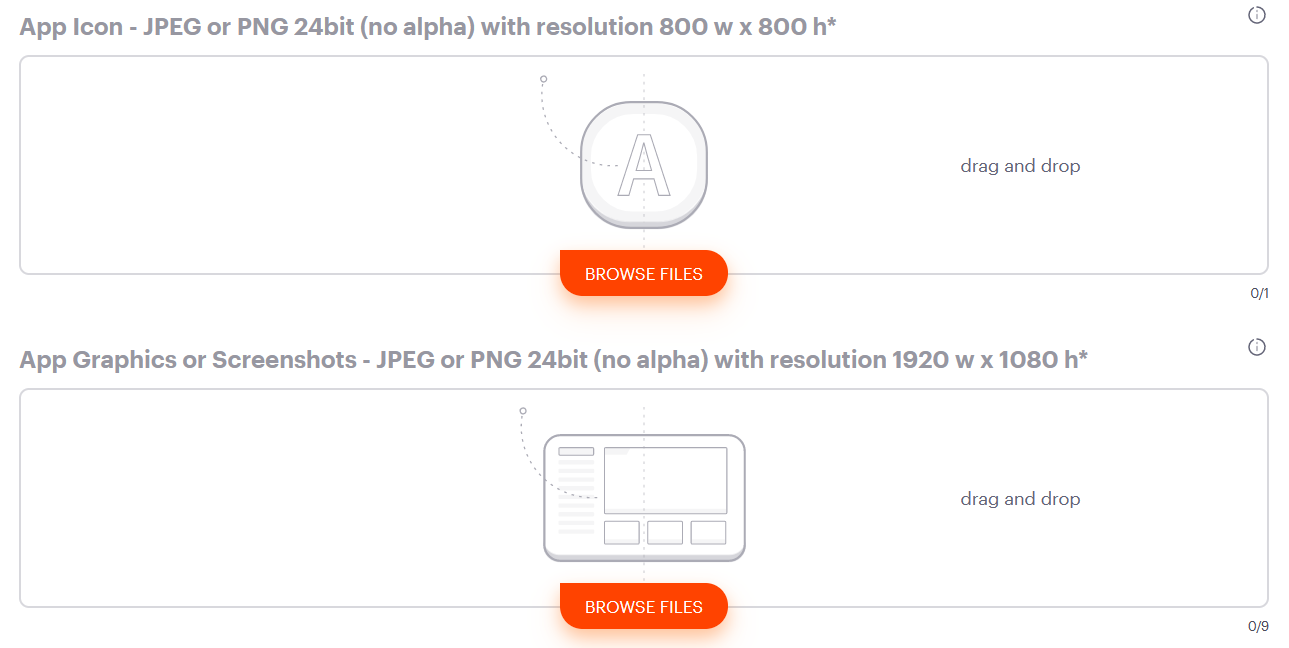
Task: Click drag and drop text in Screenshots area
Action: click(1020, 499)
